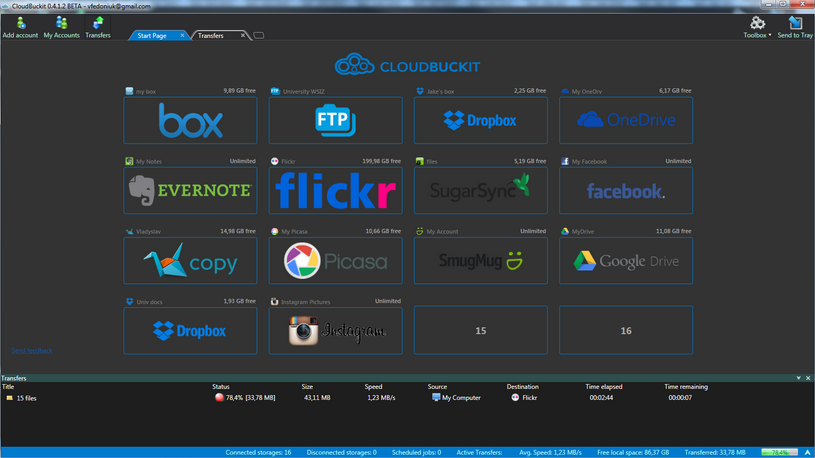This screenshot has width=815, height=458.
Task: Click the Transfers toolbar icon
Action: pos(98,26)
